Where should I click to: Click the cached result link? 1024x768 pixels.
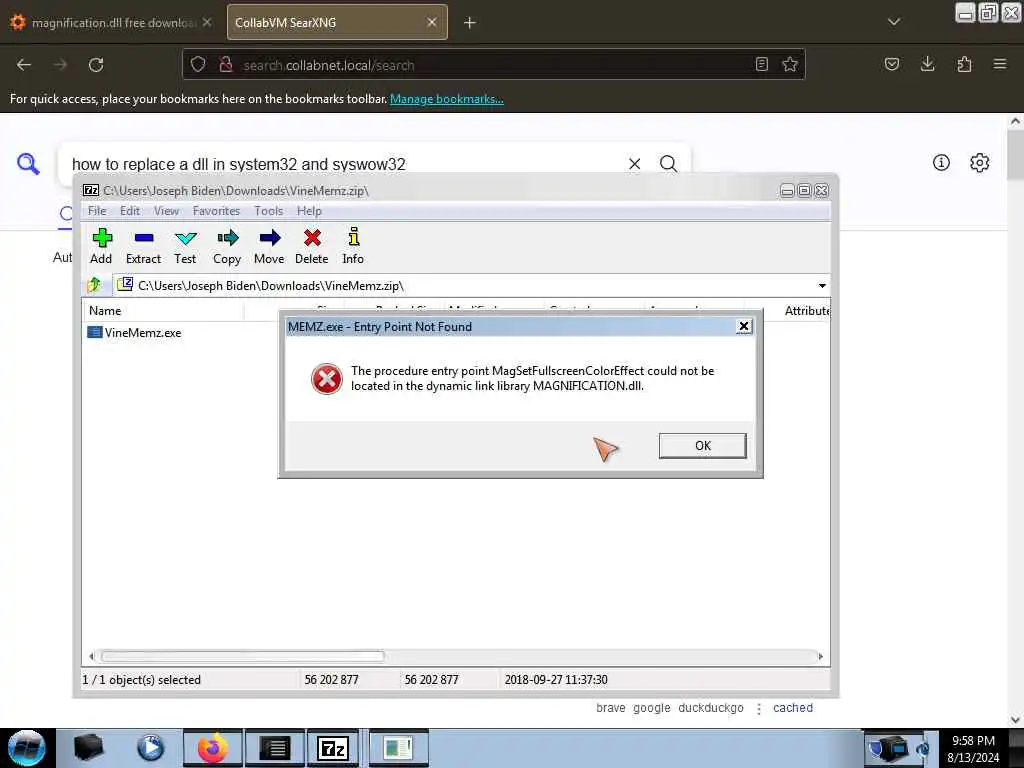[793, 708]
